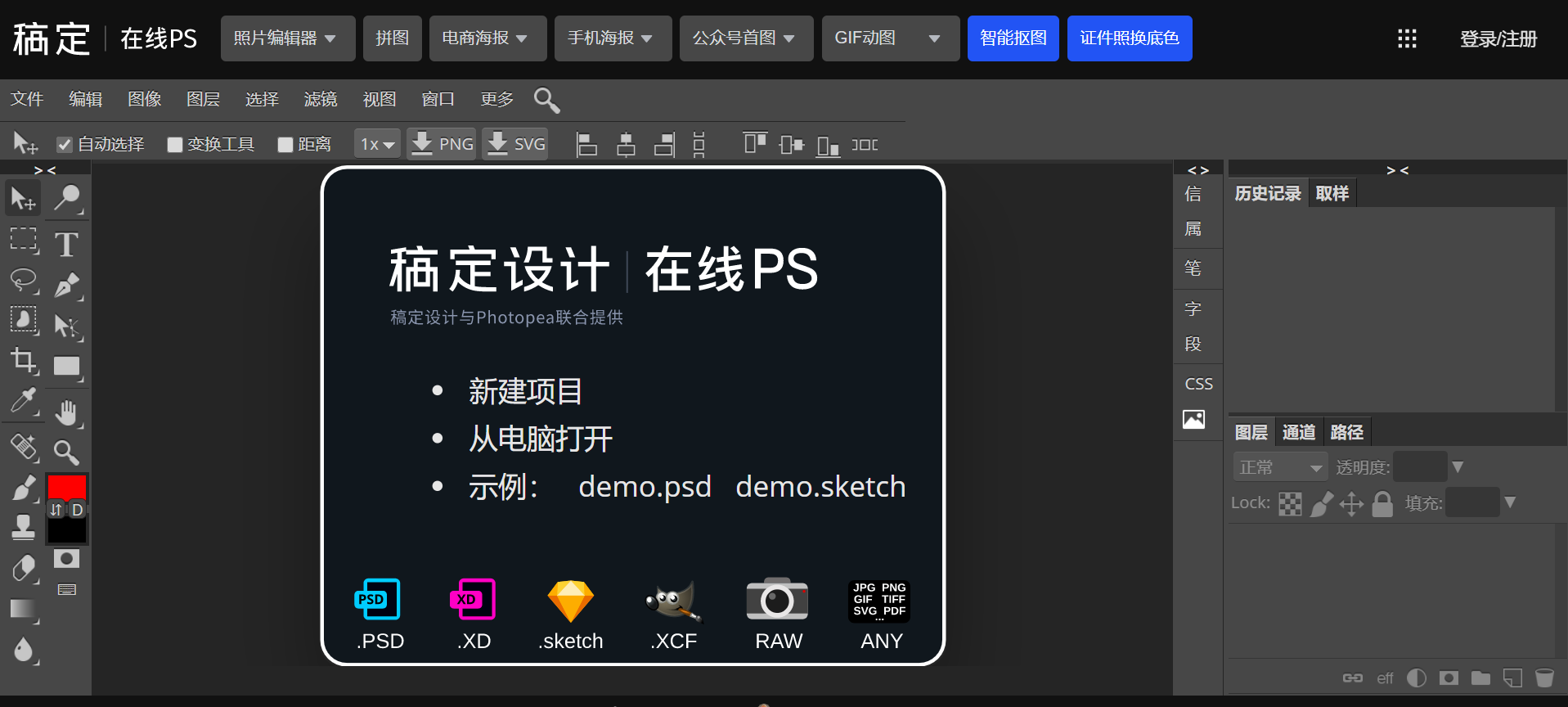Screen dimensions: 1568x707
Task: Toggle Quick Mask mode icon
Action: 66,559
